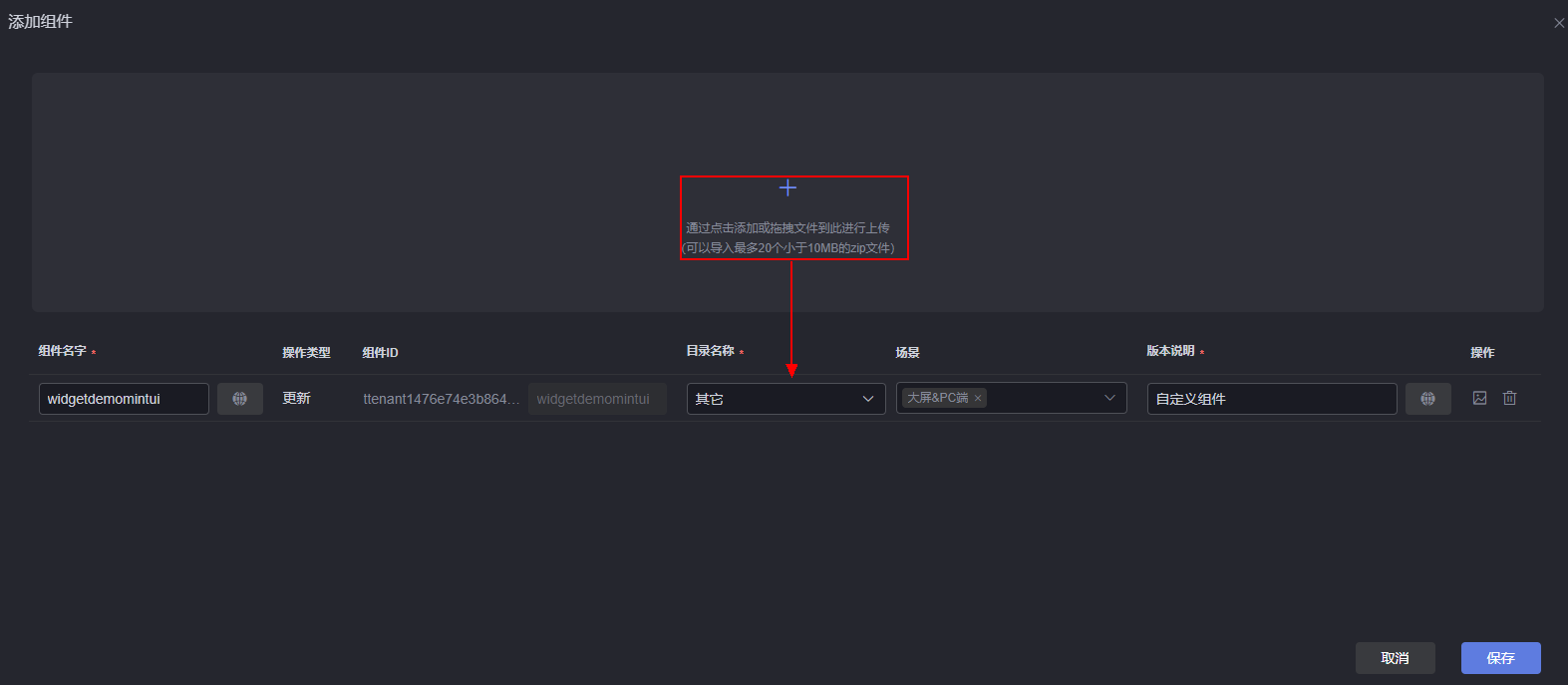1568x685 pixels.
Task: Edit the 版本说明 field 自定义组件
Action: [x=1272, y=399]
